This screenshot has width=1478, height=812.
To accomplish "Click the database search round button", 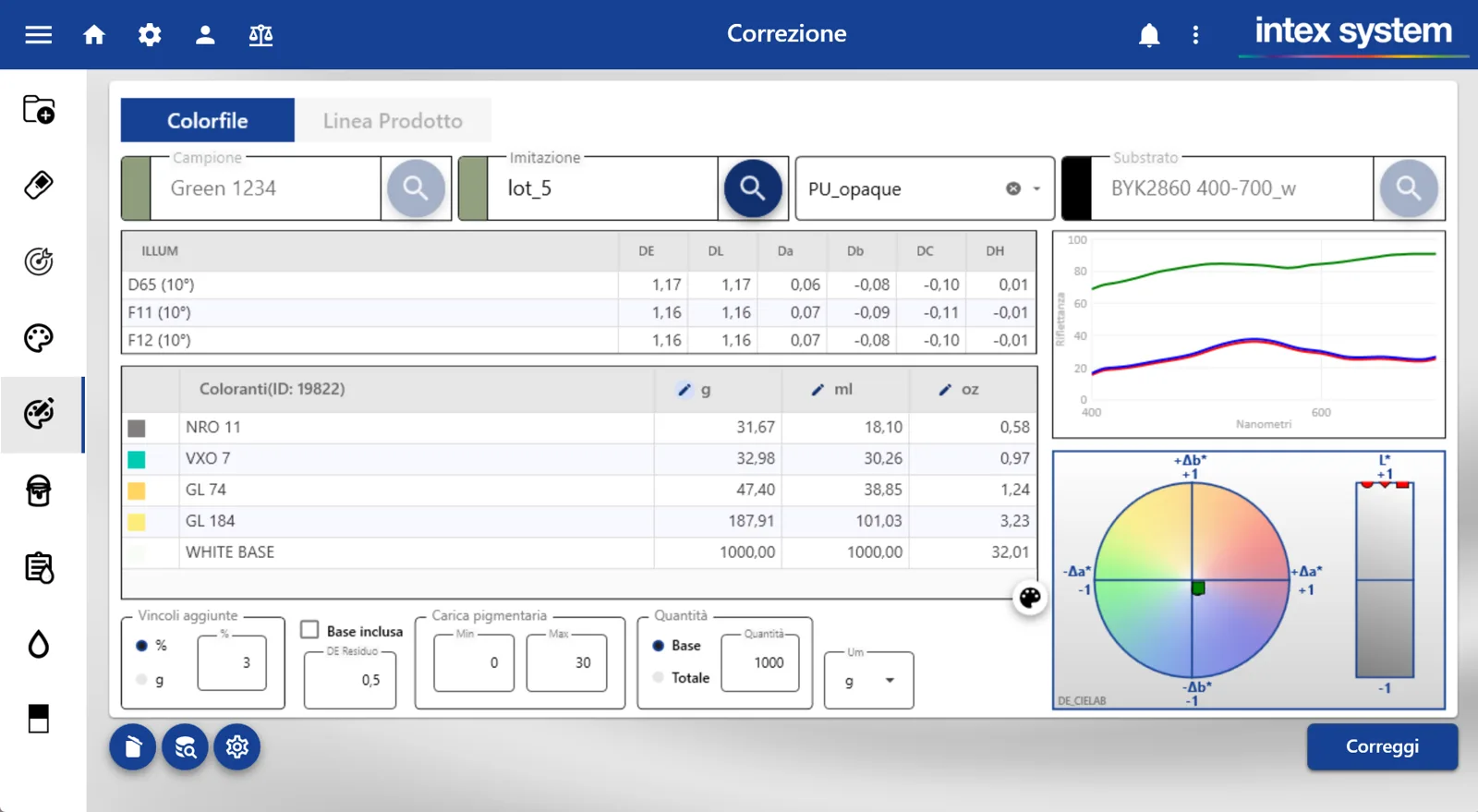I will [185, 746].
